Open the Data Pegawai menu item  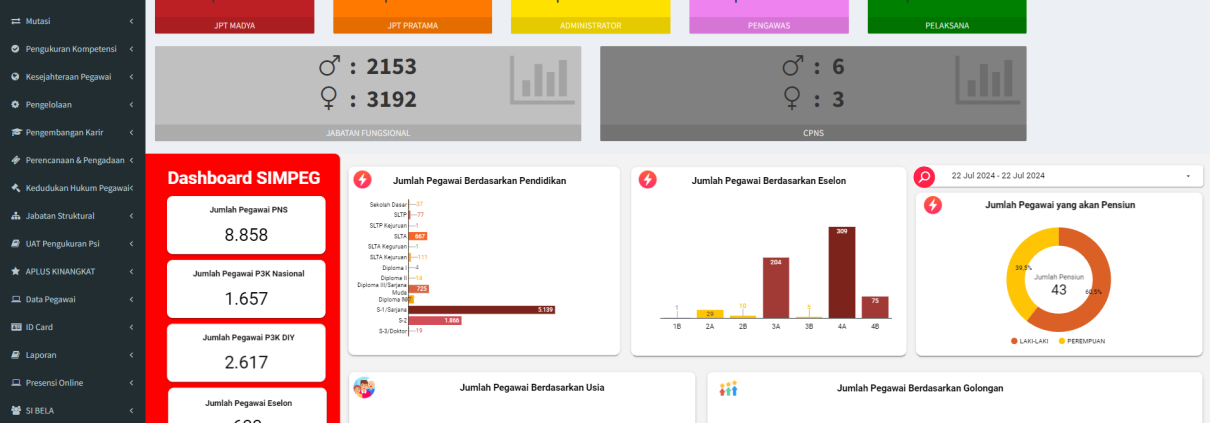[x=72, y=299]
